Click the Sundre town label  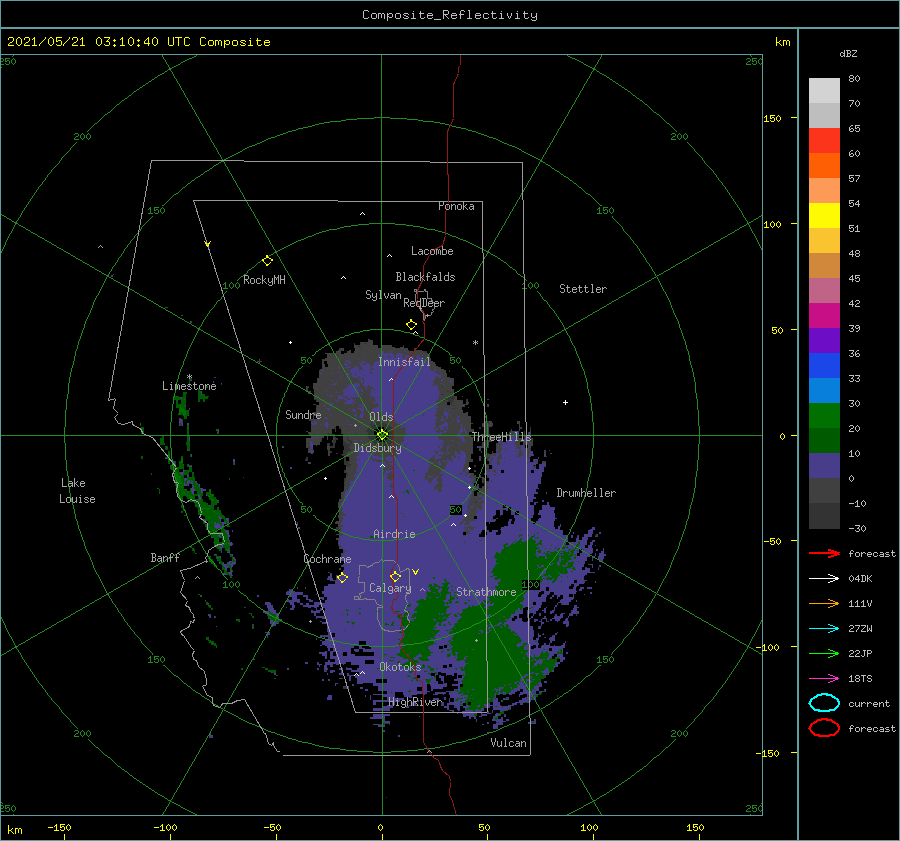click(303, 414)
